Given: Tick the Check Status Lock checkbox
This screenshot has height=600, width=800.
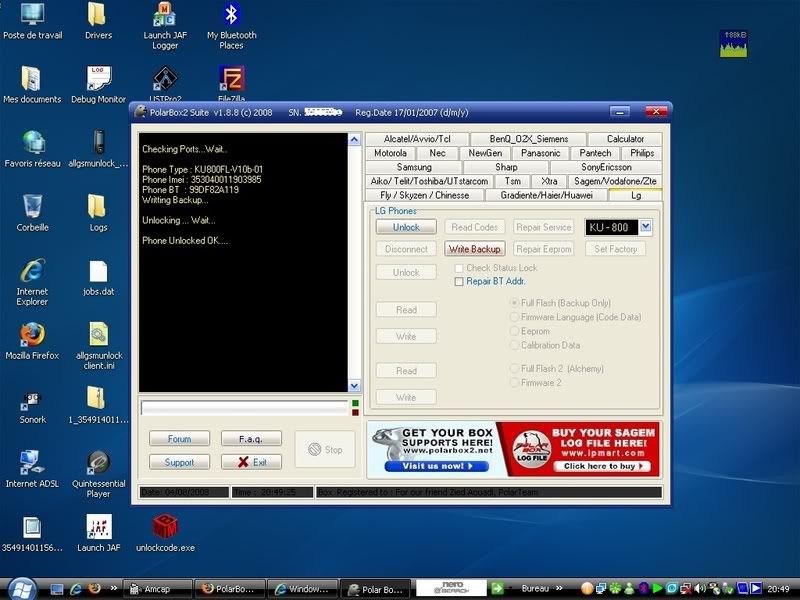Looking at the screenshot, I should [459, 268].
